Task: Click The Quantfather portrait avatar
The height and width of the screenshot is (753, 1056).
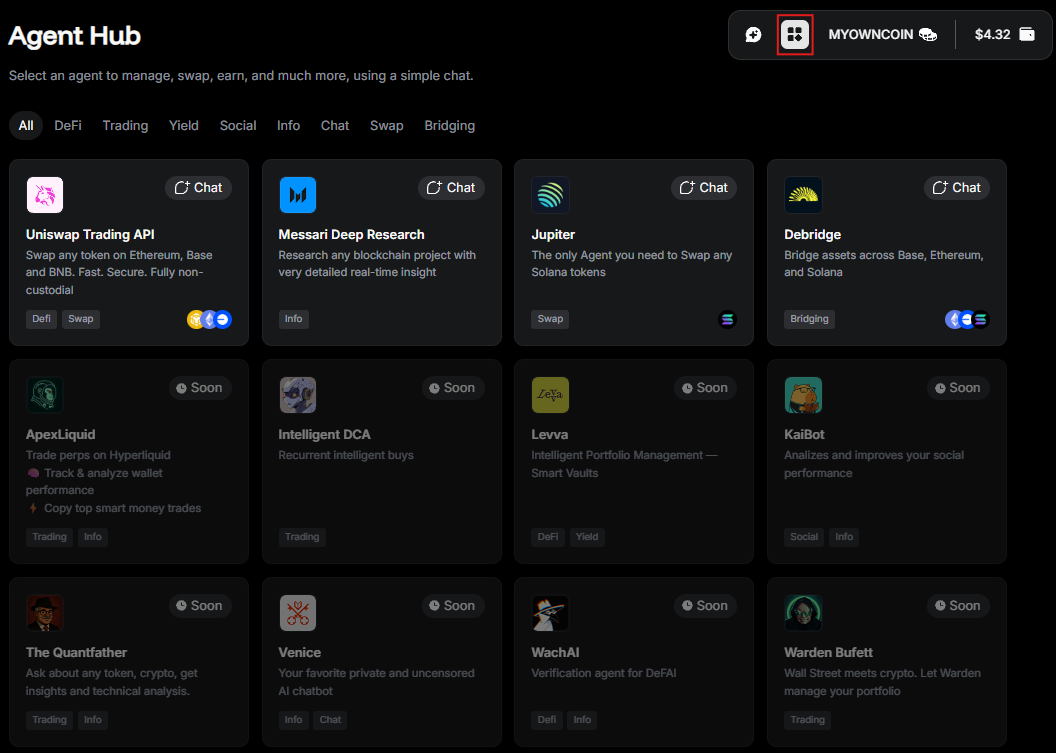Action: [44, 612]
